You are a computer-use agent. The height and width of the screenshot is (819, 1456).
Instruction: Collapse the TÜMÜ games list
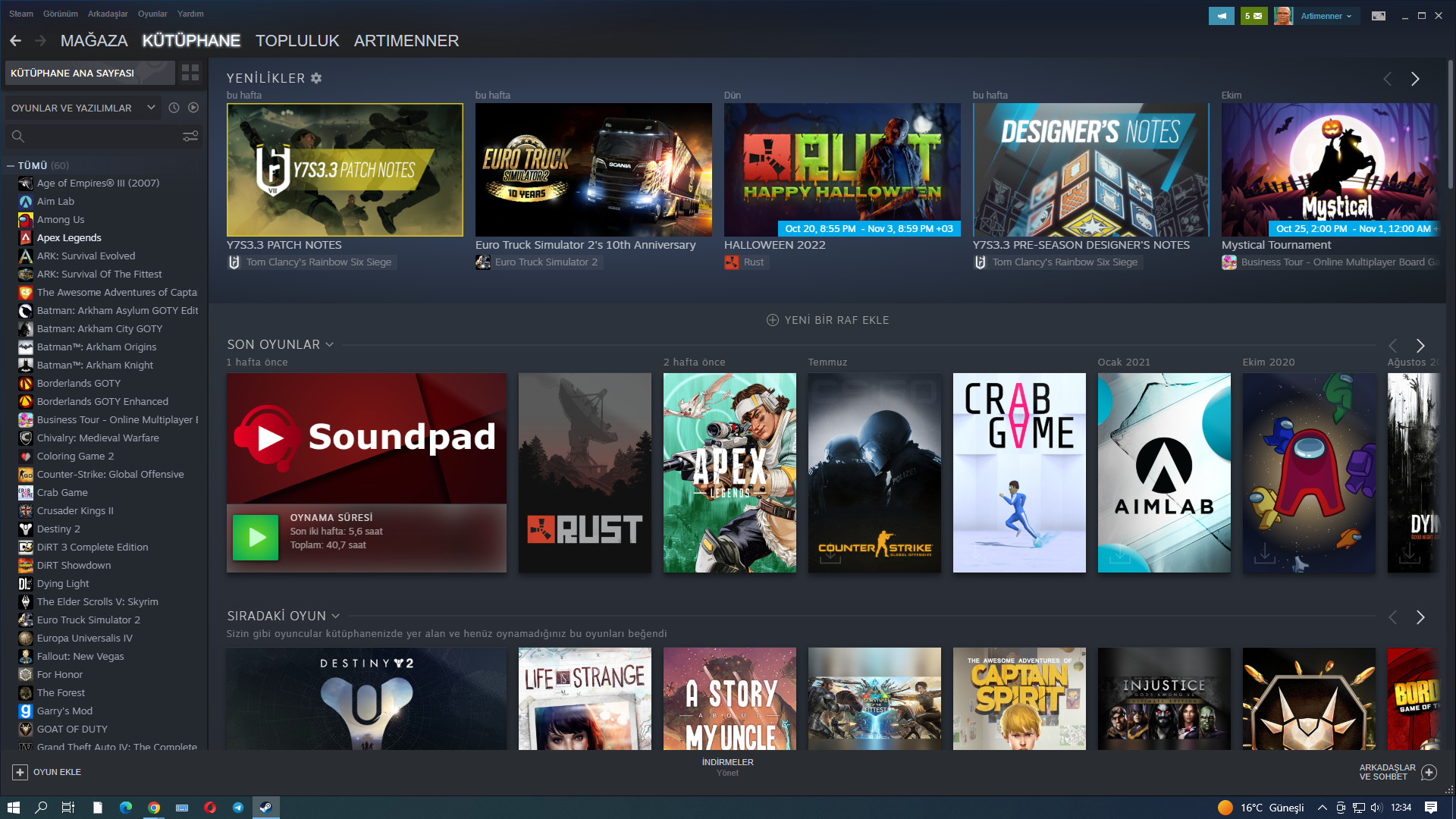[x=11, y=165]
